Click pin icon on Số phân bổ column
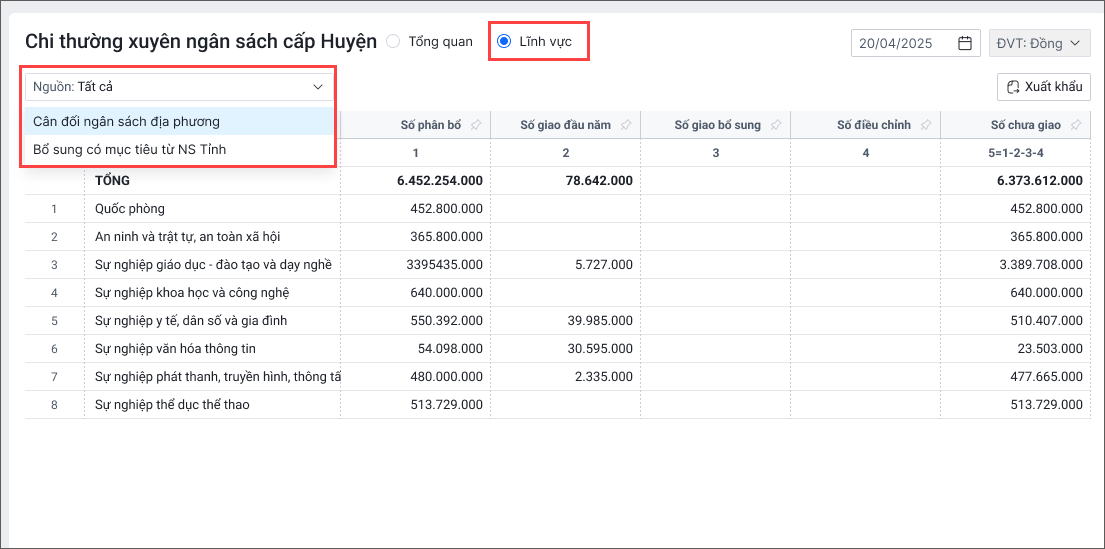 pos(475,125)
